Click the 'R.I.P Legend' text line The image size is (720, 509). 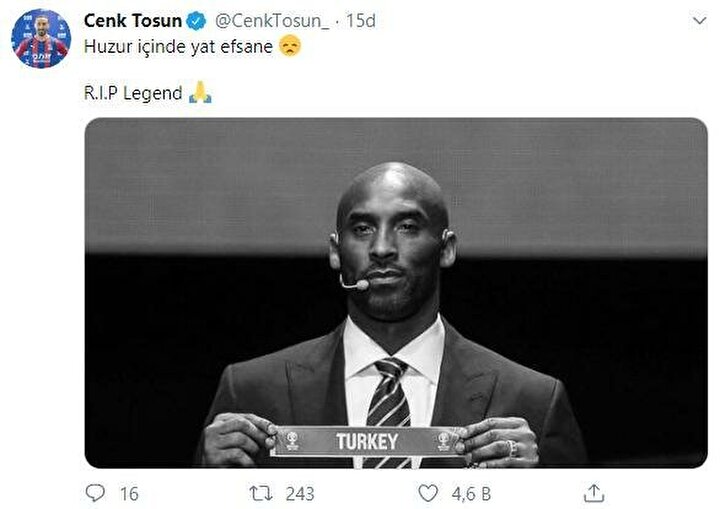coord(133,93)
